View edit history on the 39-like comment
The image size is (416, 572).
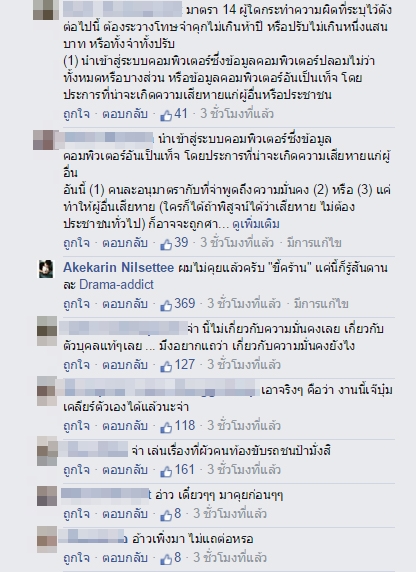click(x=314, y=243)
